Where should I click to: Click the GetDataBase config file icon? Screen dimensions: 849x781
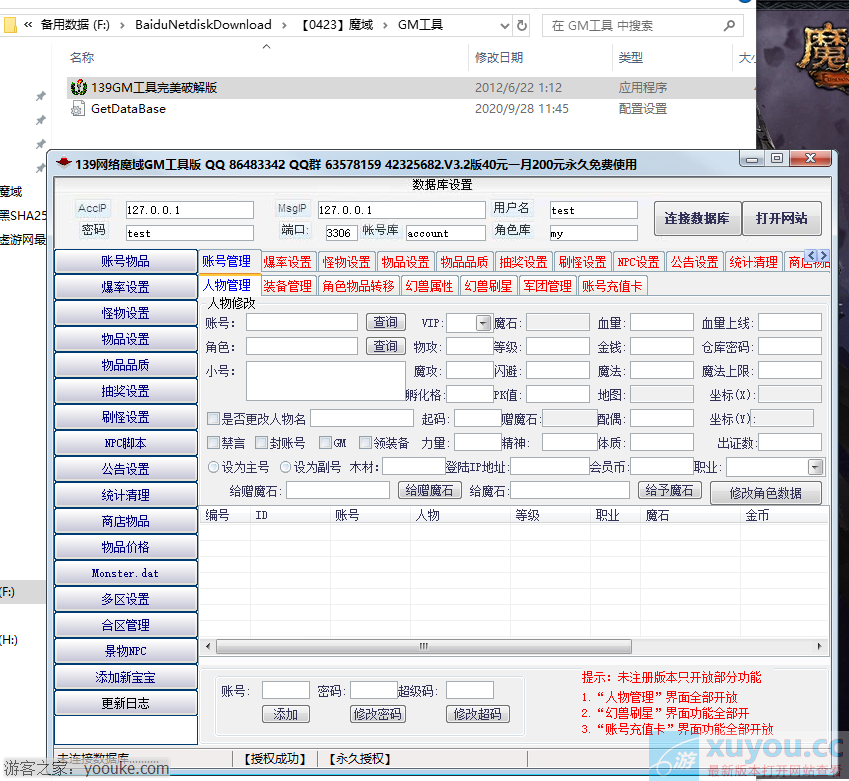79,109
